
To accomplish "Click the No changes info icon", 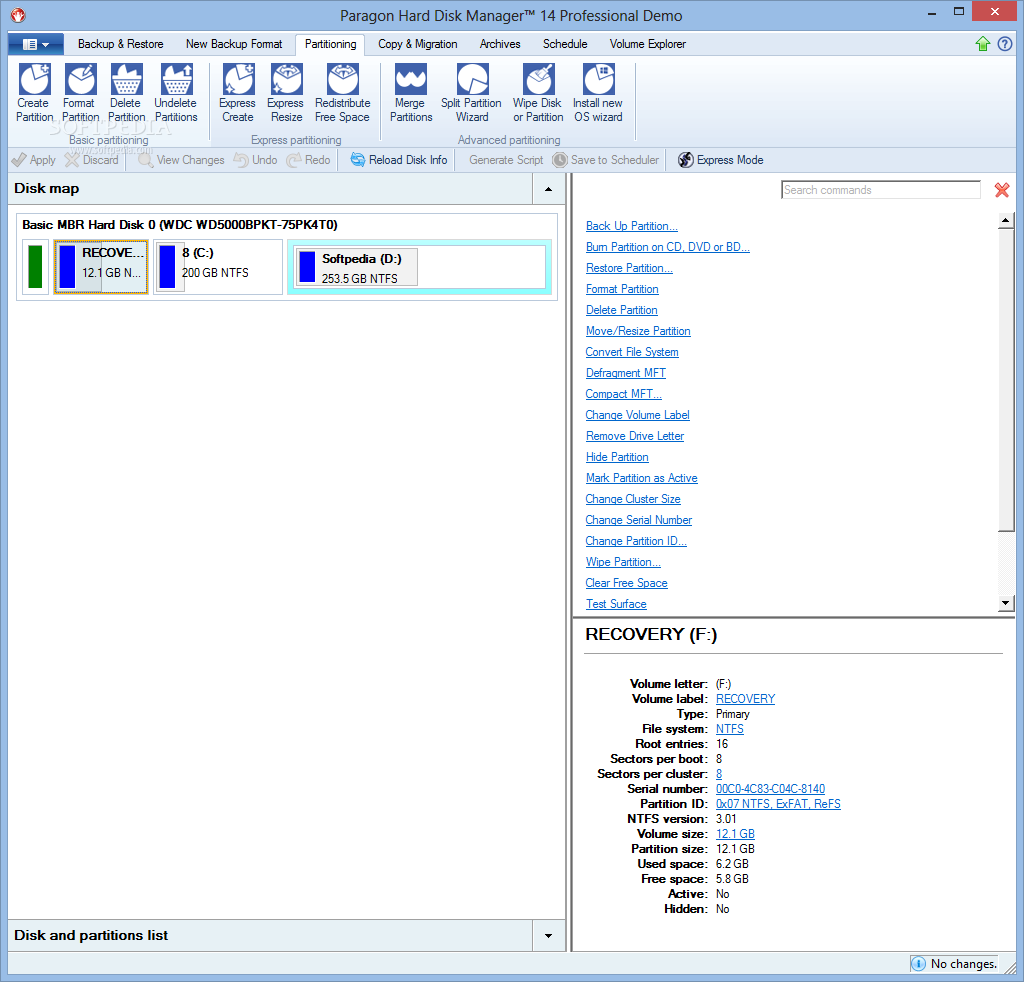I will pyautogui.click(x=918, y=964).
